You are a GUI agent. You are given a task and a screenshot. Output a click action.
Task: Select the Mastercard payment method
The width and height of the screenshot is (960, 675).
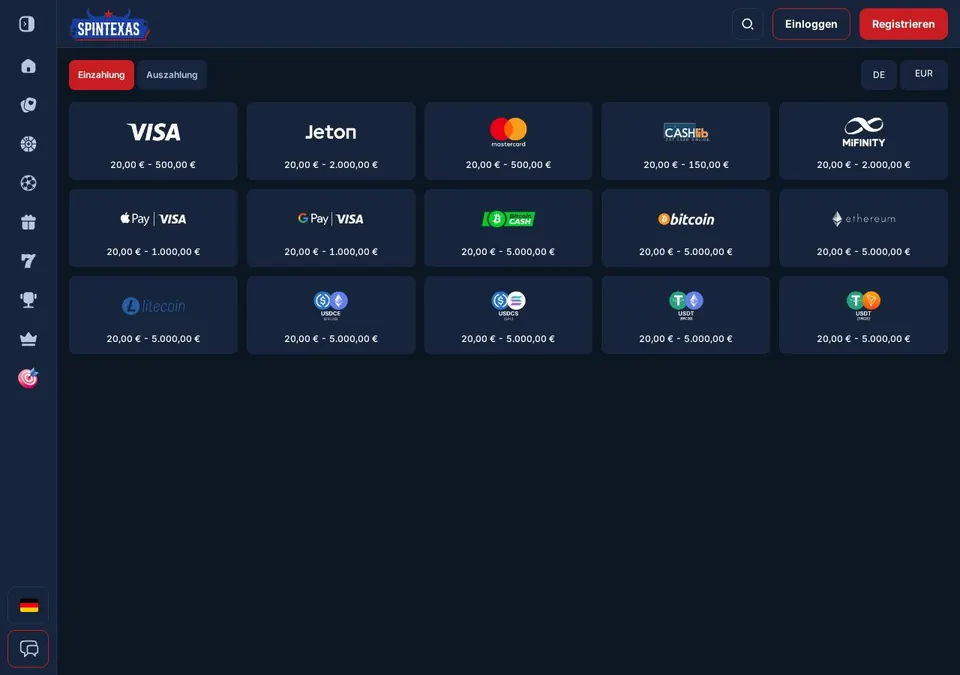508,141
